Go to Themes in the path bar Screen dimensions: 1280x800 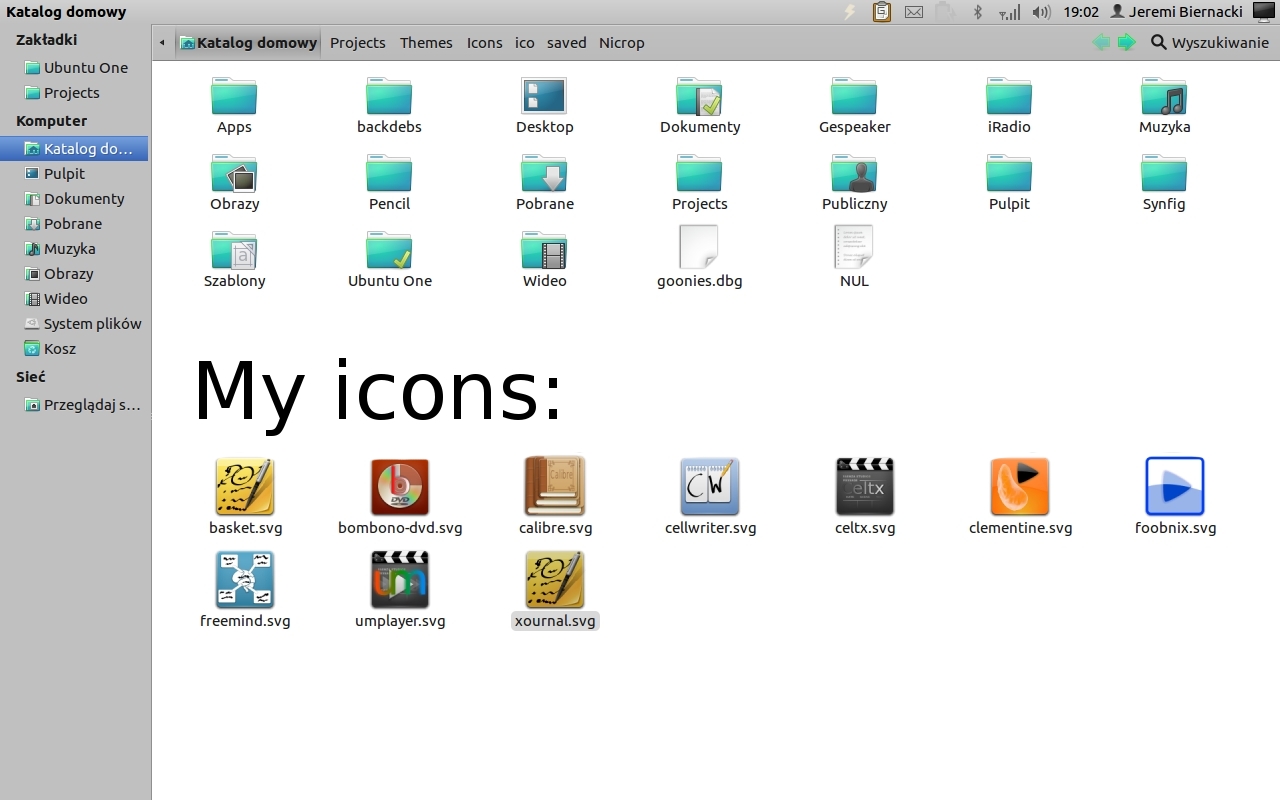pyautogui.click(x=426, y=43)
